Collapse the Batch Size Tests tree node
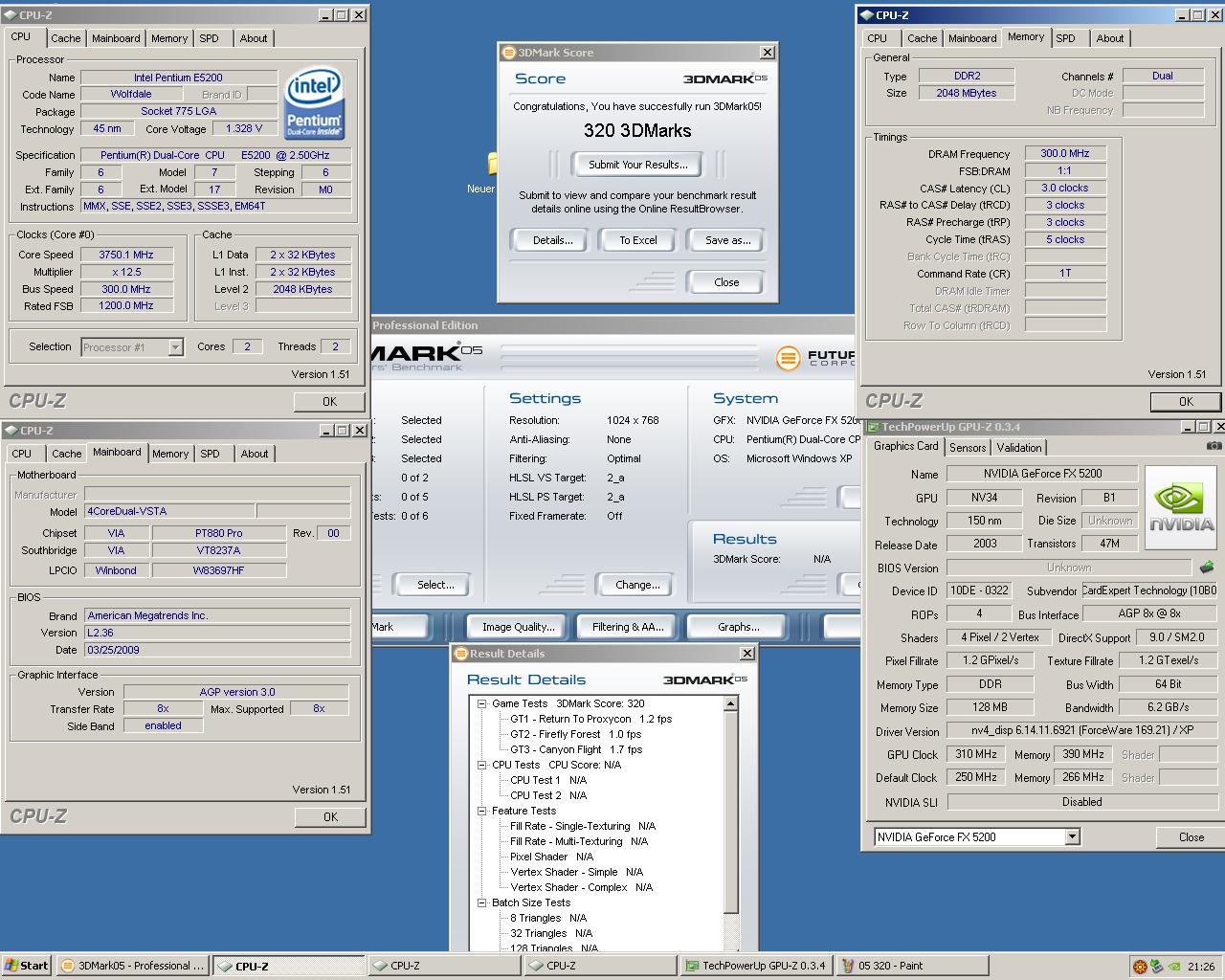Viewport: 1225px width, 980px height. coord(482,902)
